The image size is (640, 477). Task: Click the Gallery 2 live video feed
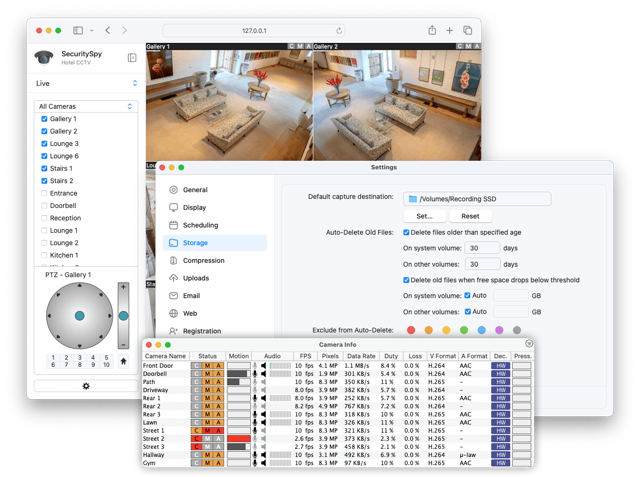tap(397, 105)
